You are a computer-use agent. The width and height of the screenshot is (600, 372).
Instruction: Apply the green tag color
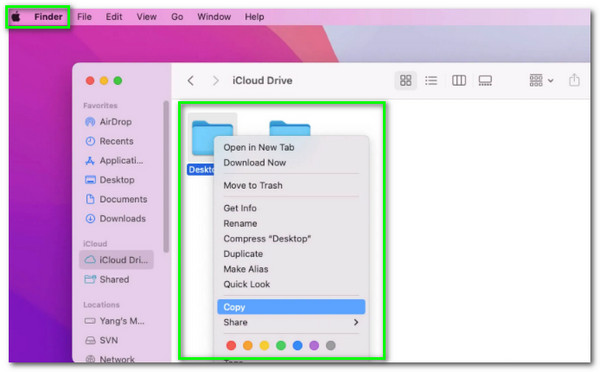[281, 346]
